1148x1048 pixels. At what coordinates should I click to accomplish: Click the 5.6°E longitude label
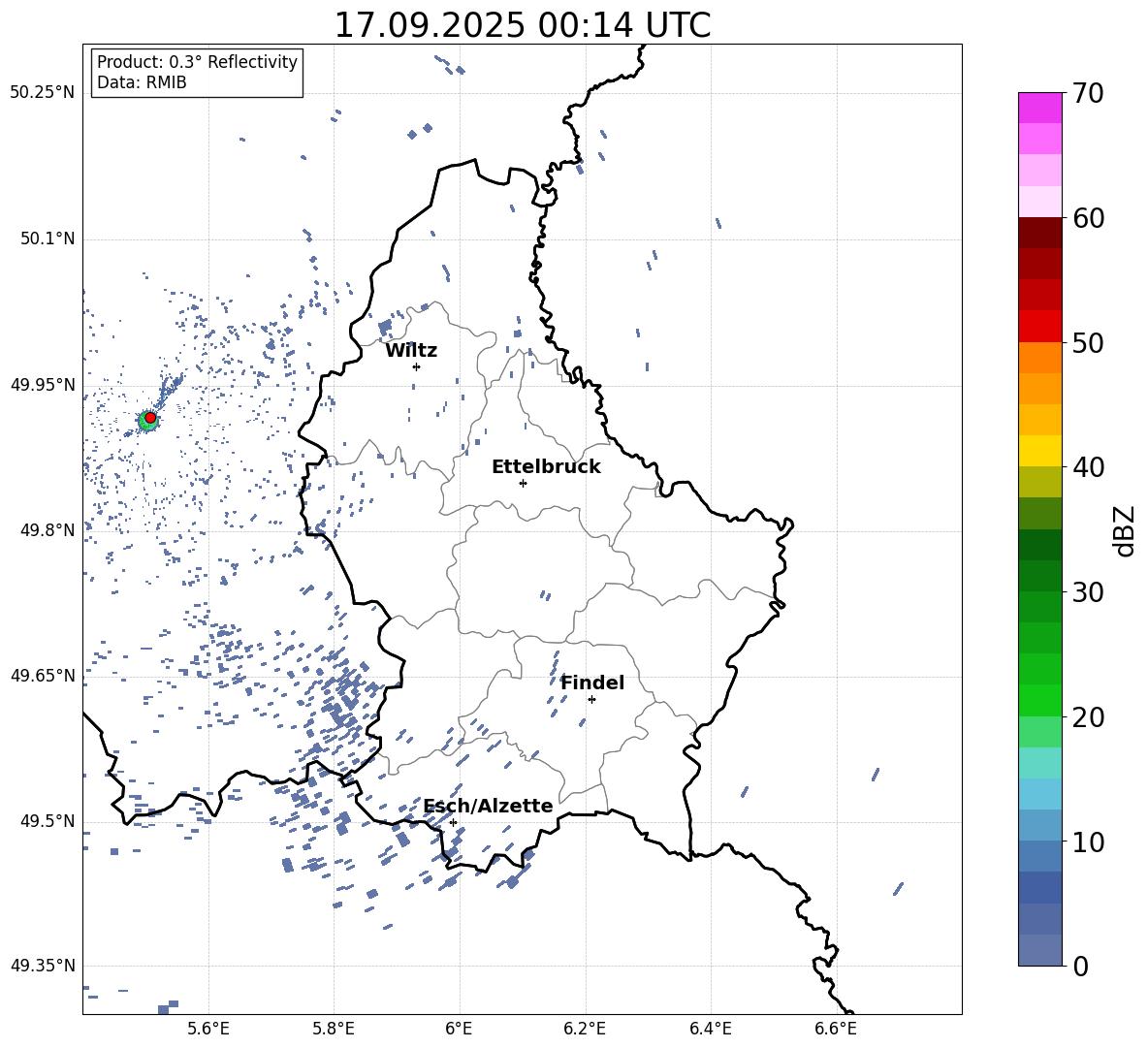click(x=208, y=1030)
